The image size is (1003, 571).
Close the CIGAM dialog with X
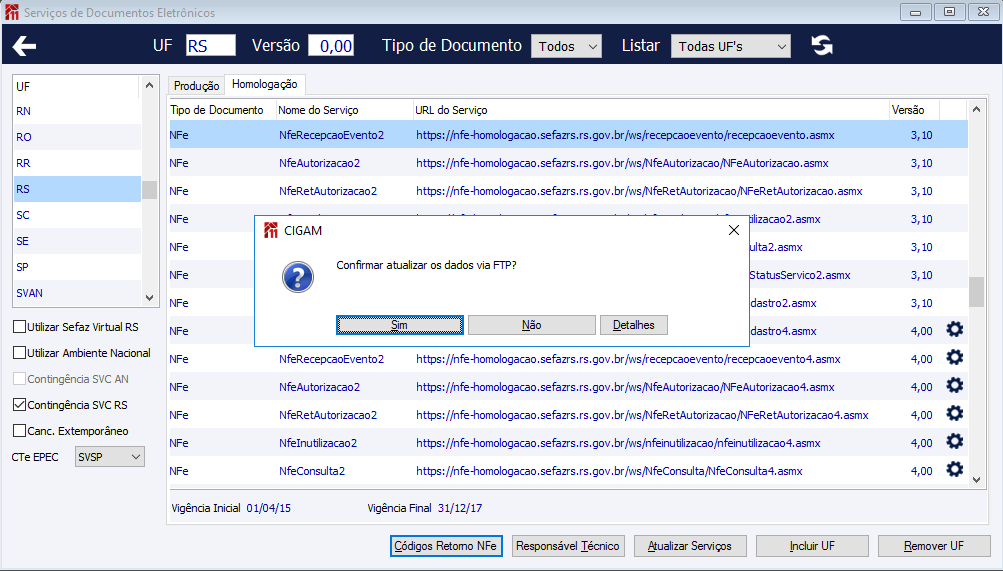[x=734, y=230]
